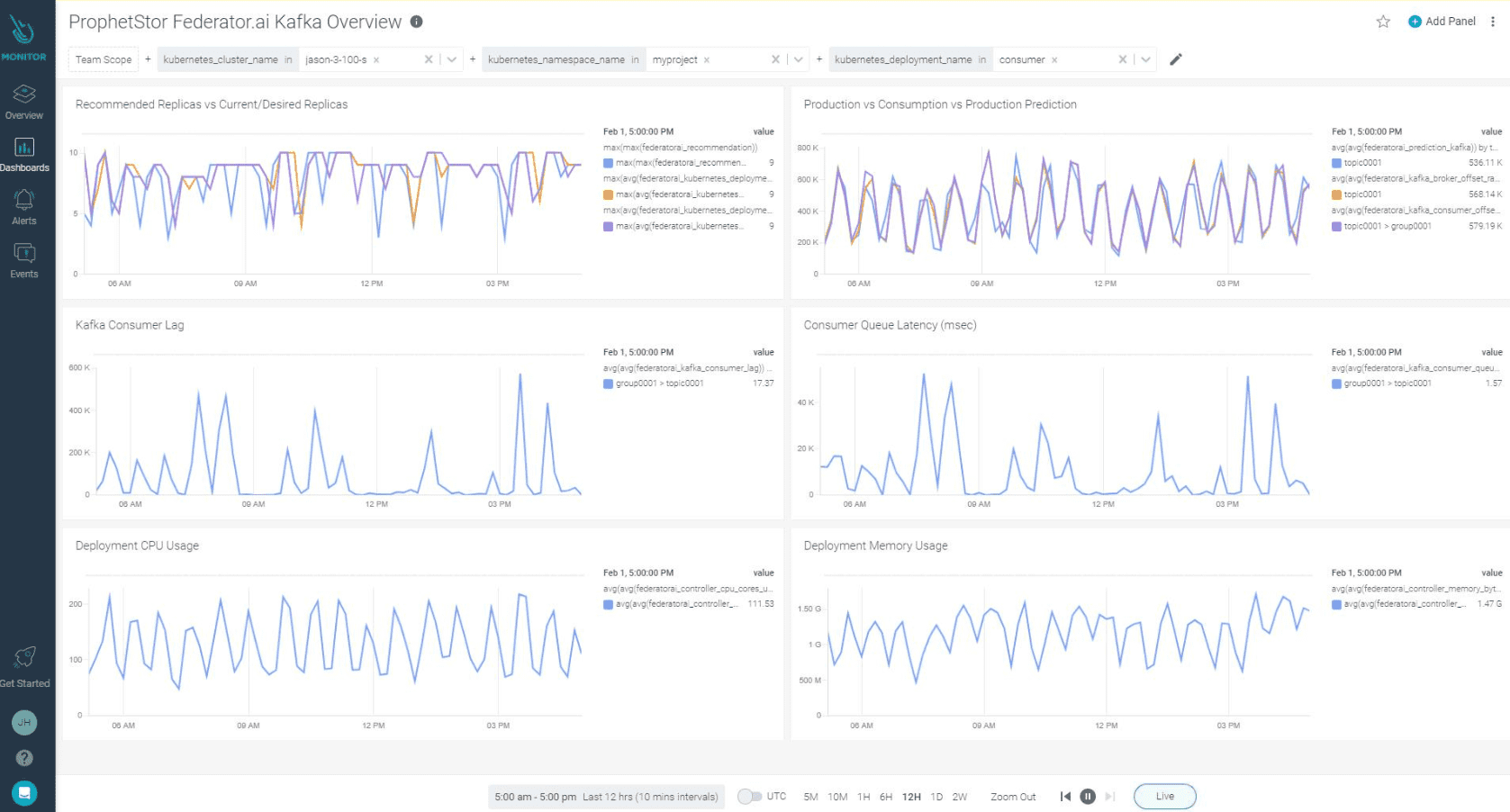
Task: Click Zoom Out in time bar
Action: coord(1013,797)
